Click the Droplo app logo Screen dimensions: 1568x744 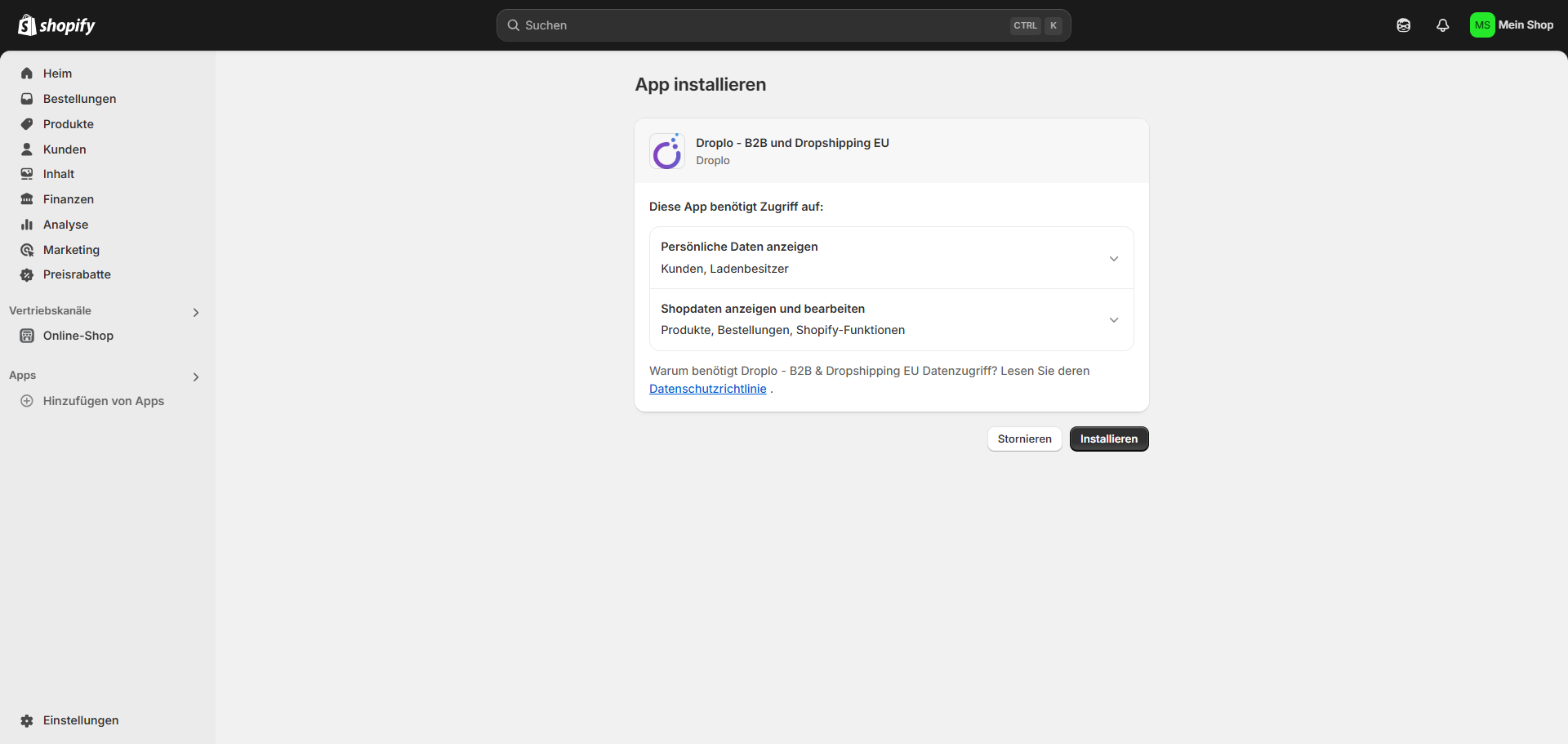667,151
